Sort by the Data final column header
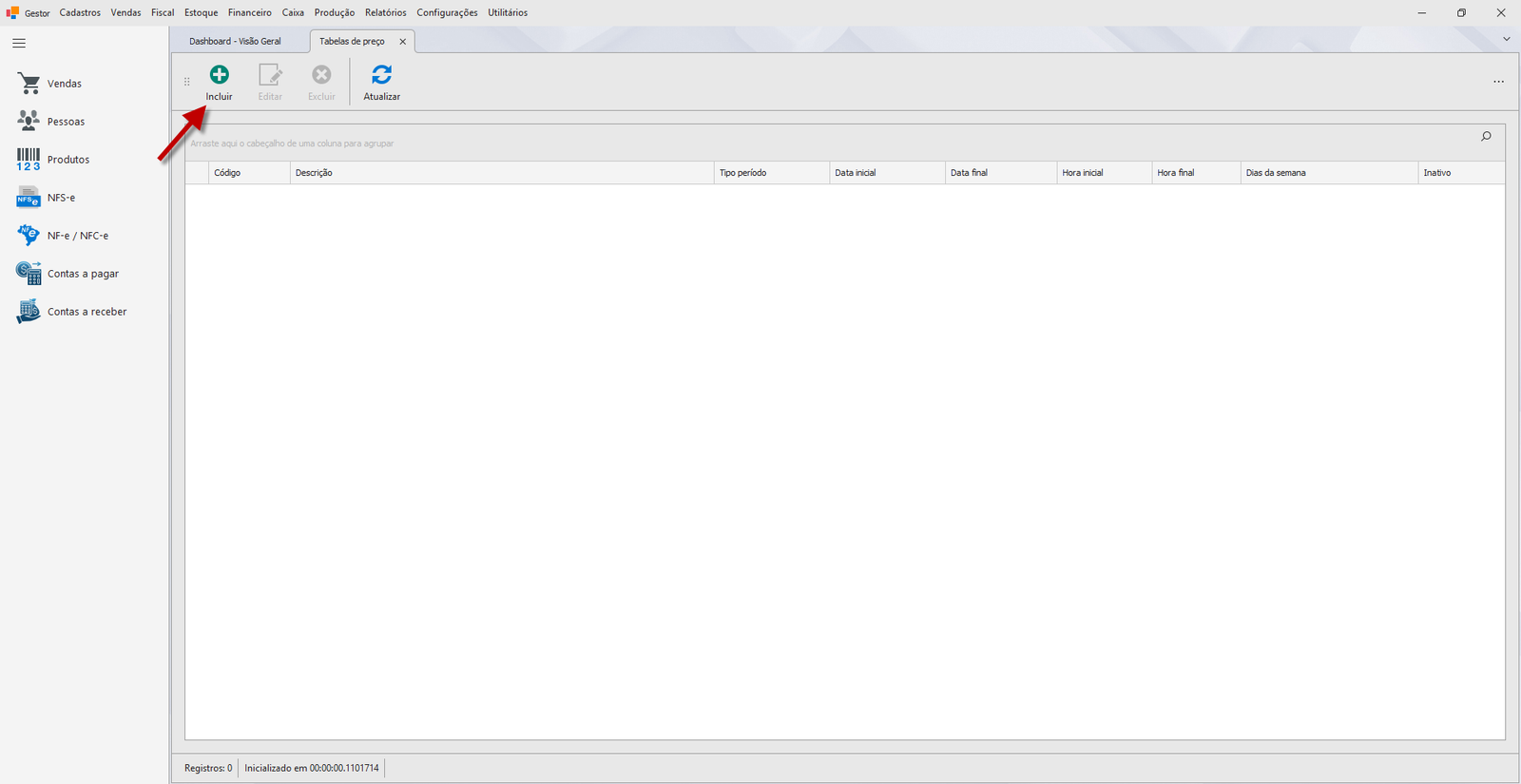1521x784 pixels. [1001, 173]
